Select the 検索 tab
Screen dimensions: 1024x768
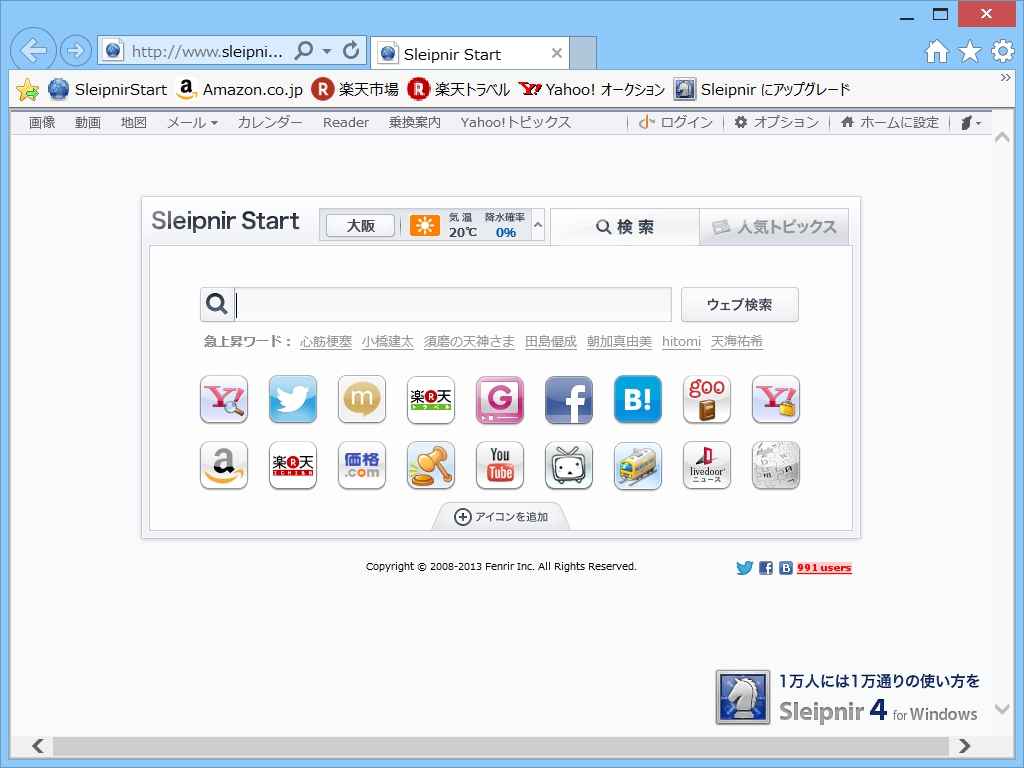coord(625,226)
